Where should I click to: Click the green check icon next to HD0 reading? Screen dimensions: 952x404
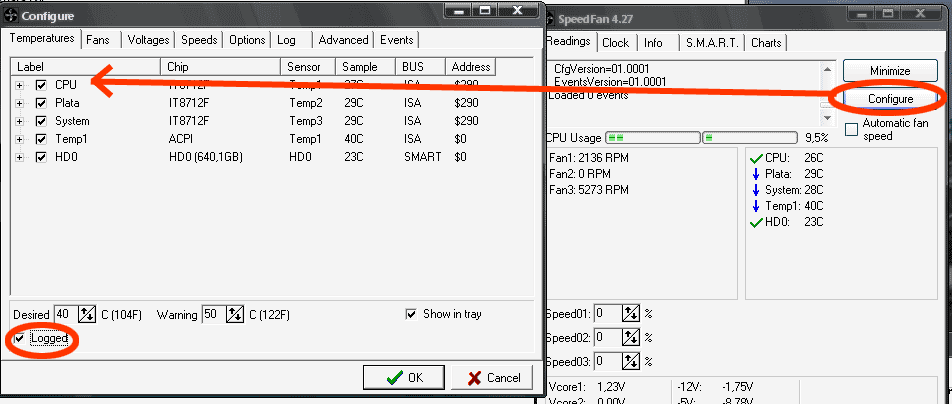pyautogui.click(x=756, y=223)
